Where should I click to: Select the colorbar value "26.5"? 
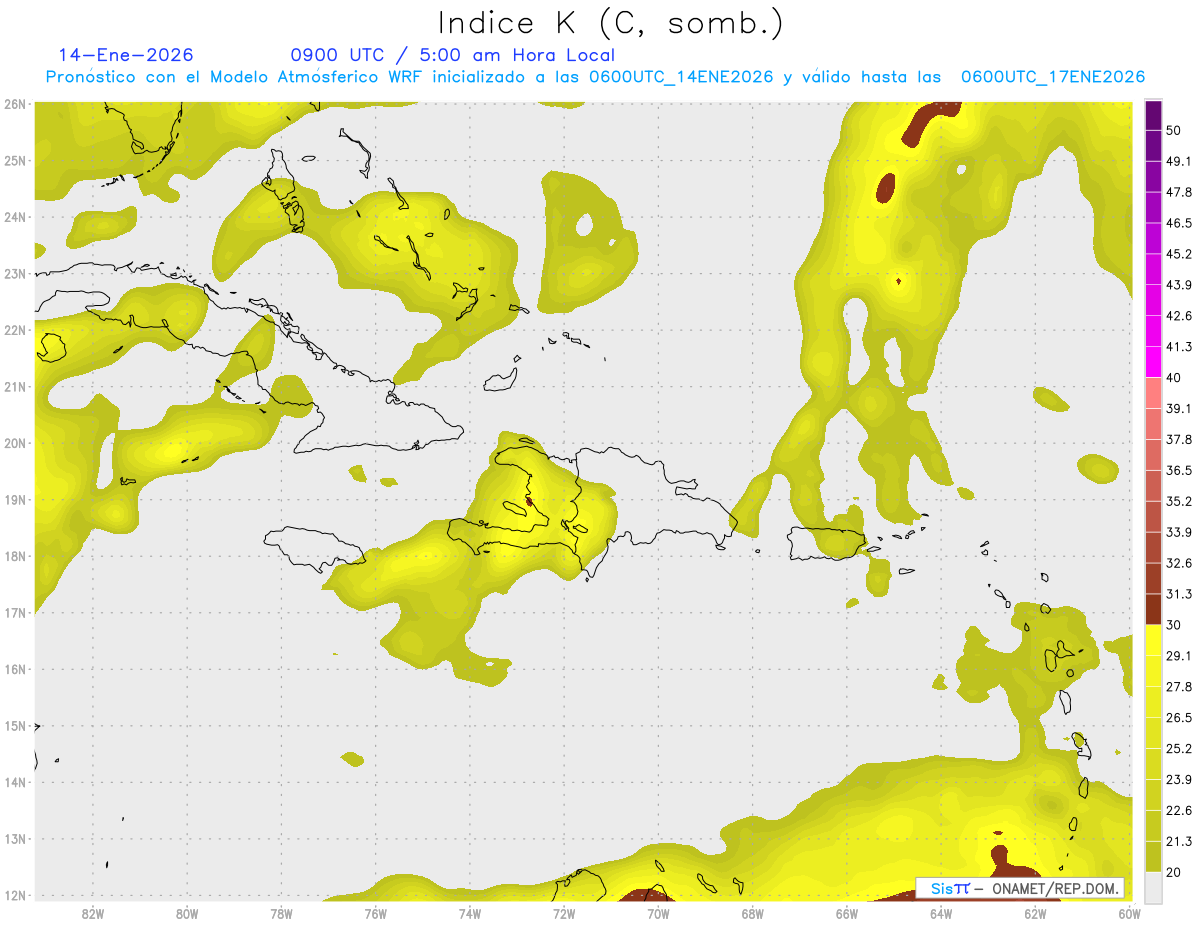(1179, 718)
